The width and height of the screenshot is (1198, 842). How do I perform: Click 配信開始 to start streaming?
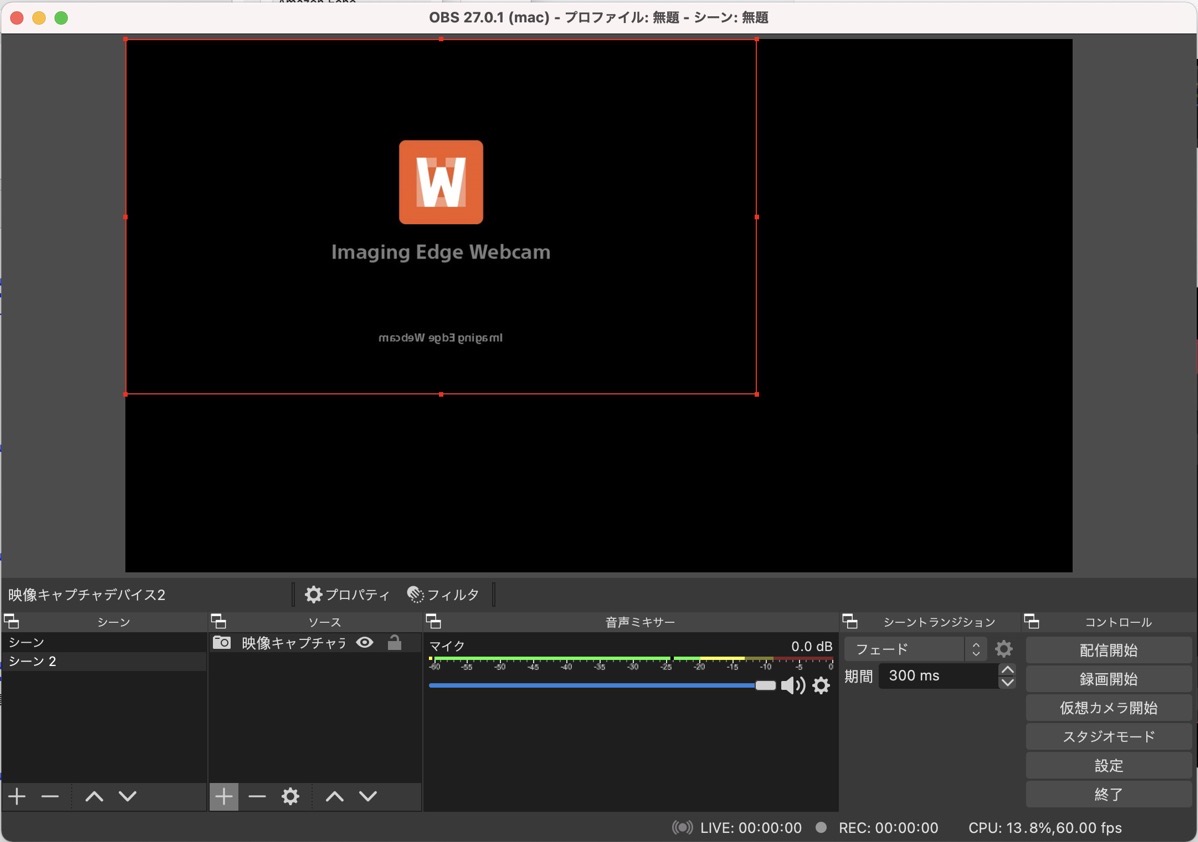[x=1109, y=650]
